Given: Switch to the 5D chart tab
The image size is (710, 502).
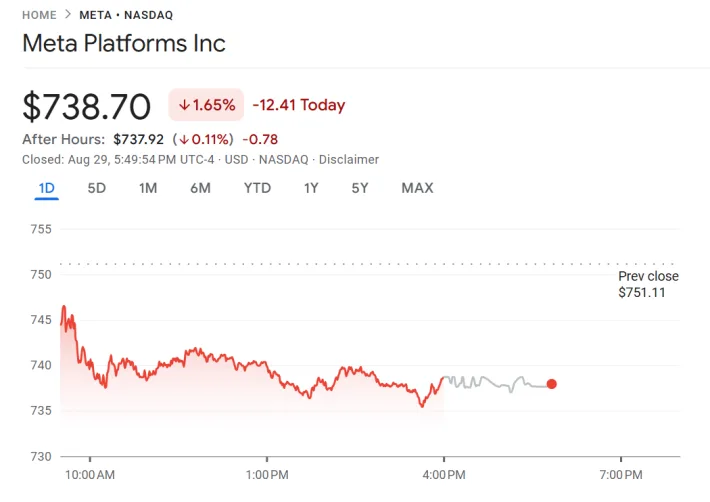Looking at the screenshot, I should [x=97, y=188].
